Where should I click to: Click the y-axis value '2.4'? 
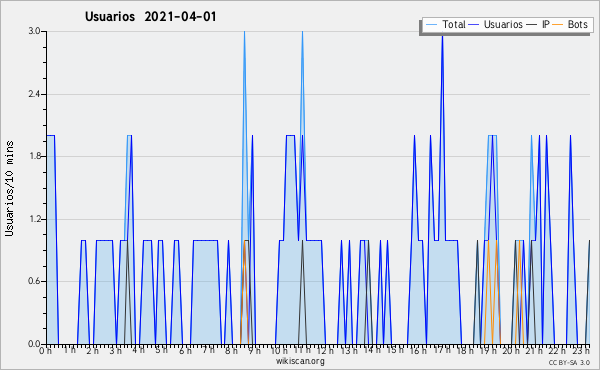pyautogui.click(x=35, y=94)
